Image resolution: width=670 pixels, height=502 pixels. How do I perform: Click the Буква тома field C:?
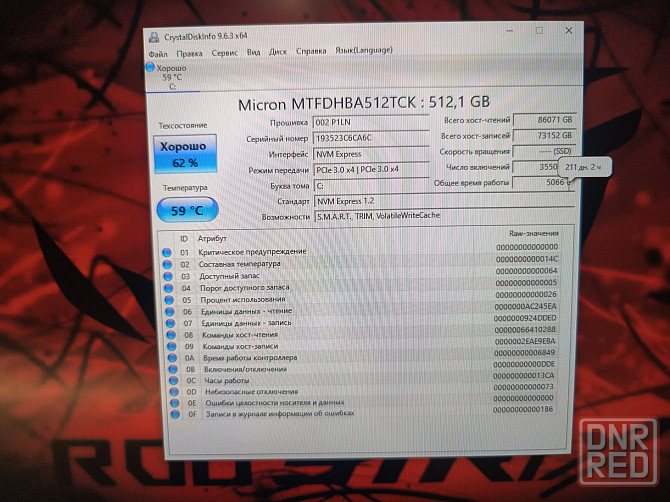pyautogui.click(x=371, y=185)
